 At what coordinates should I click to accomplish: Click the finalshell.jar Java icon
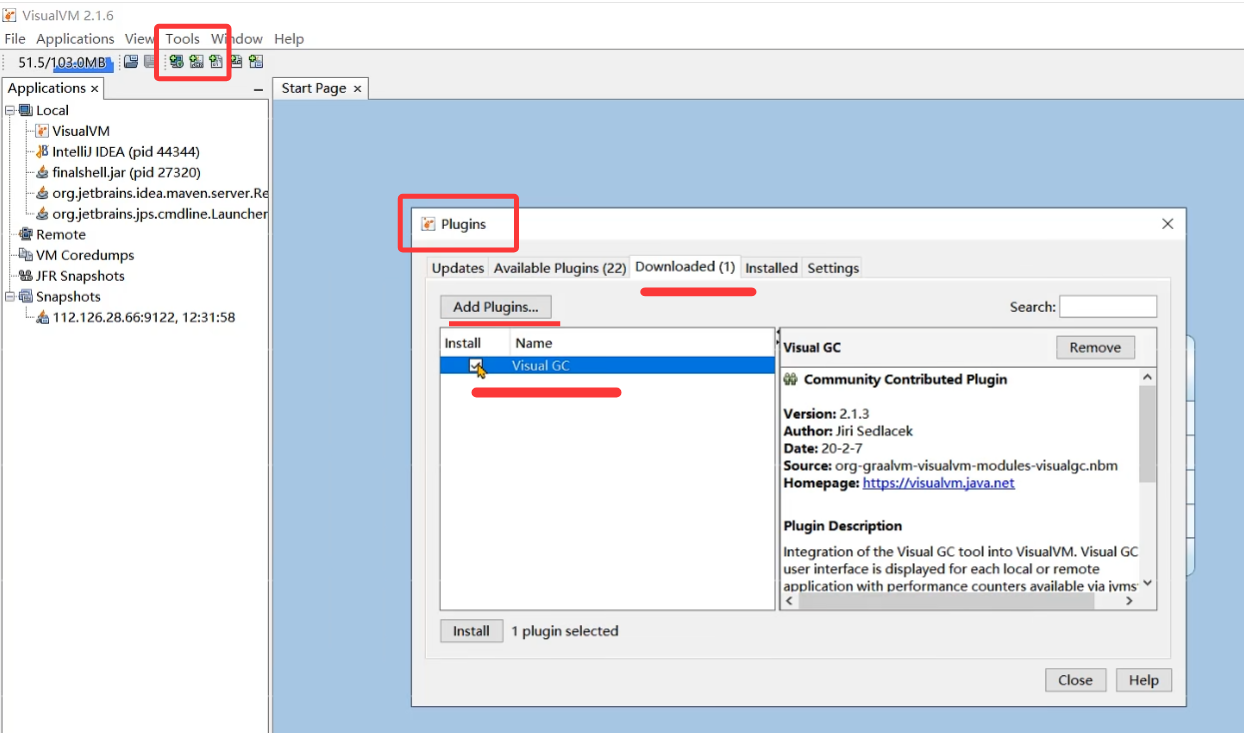(x=42, y=172)
